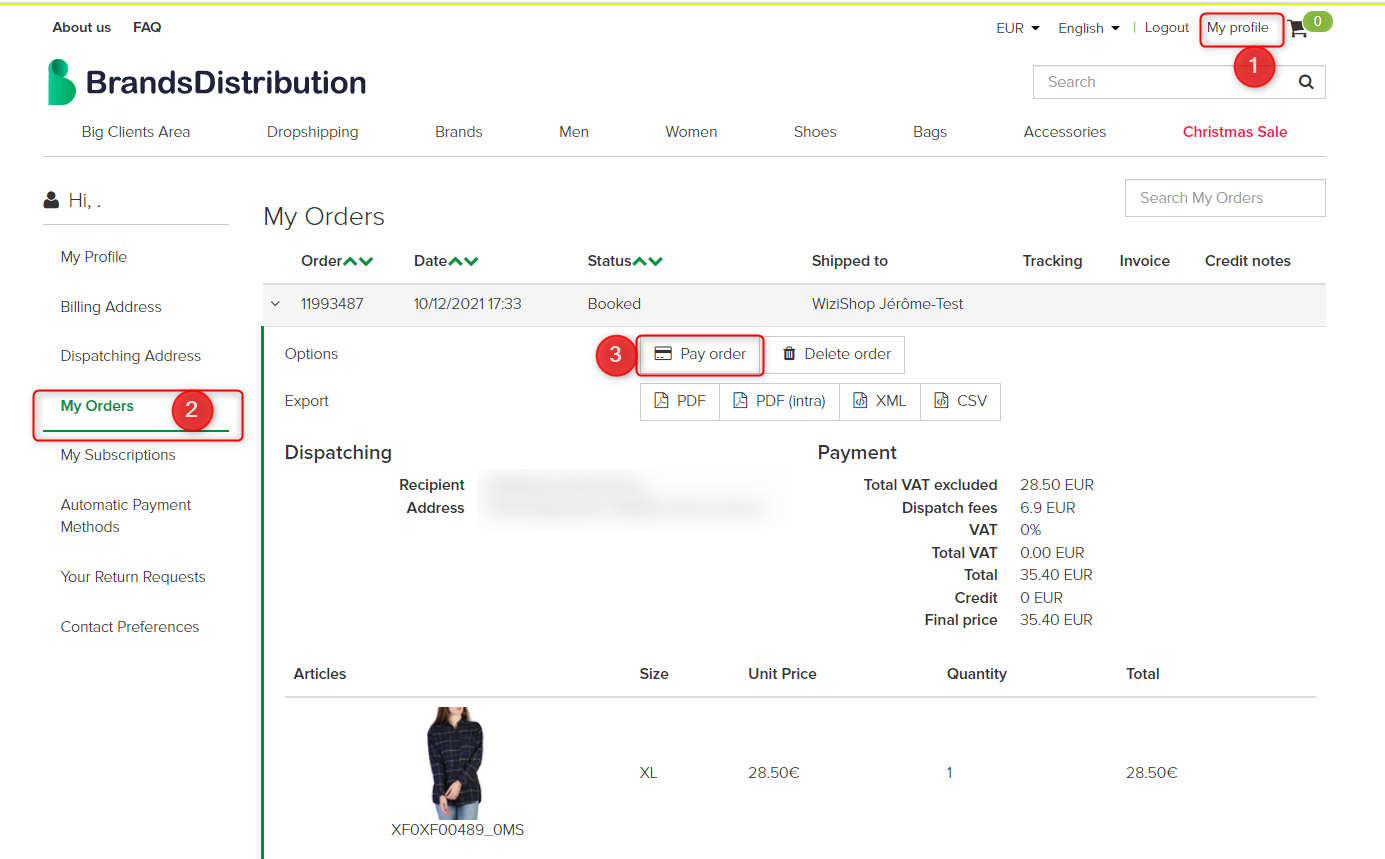Click the Booked status cell
The height and width of the screenshot is (859, 1385).
614,304
